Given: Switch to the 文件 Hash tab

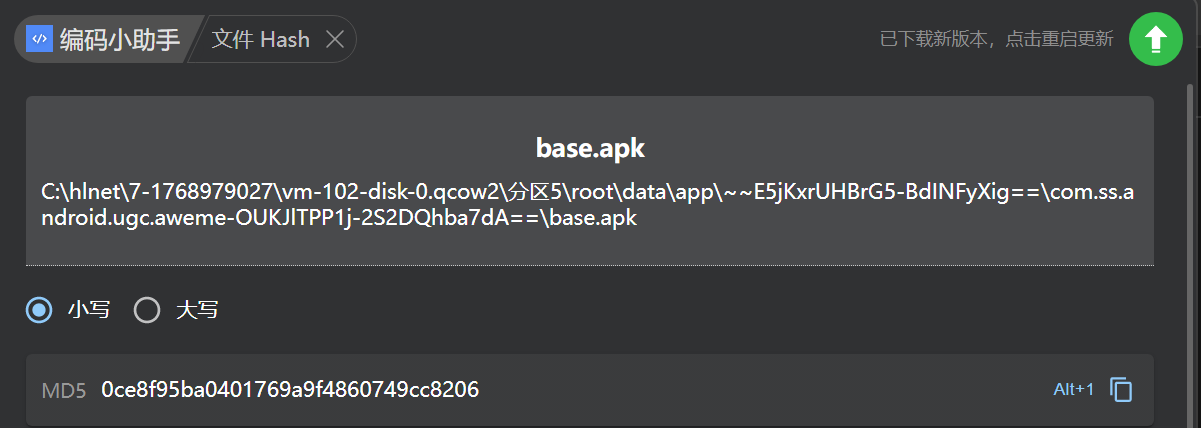Looking at the screenshot, I should (x=261, y=40).
